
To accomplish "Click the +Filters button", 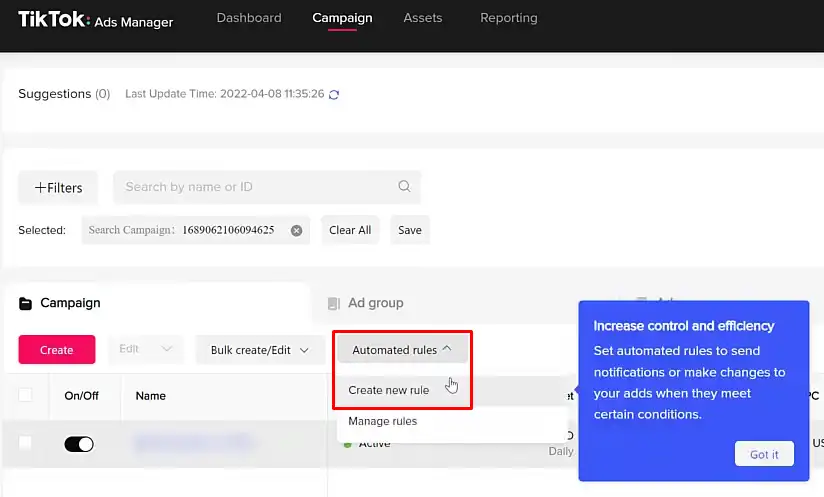I will (x=58, y=188).
